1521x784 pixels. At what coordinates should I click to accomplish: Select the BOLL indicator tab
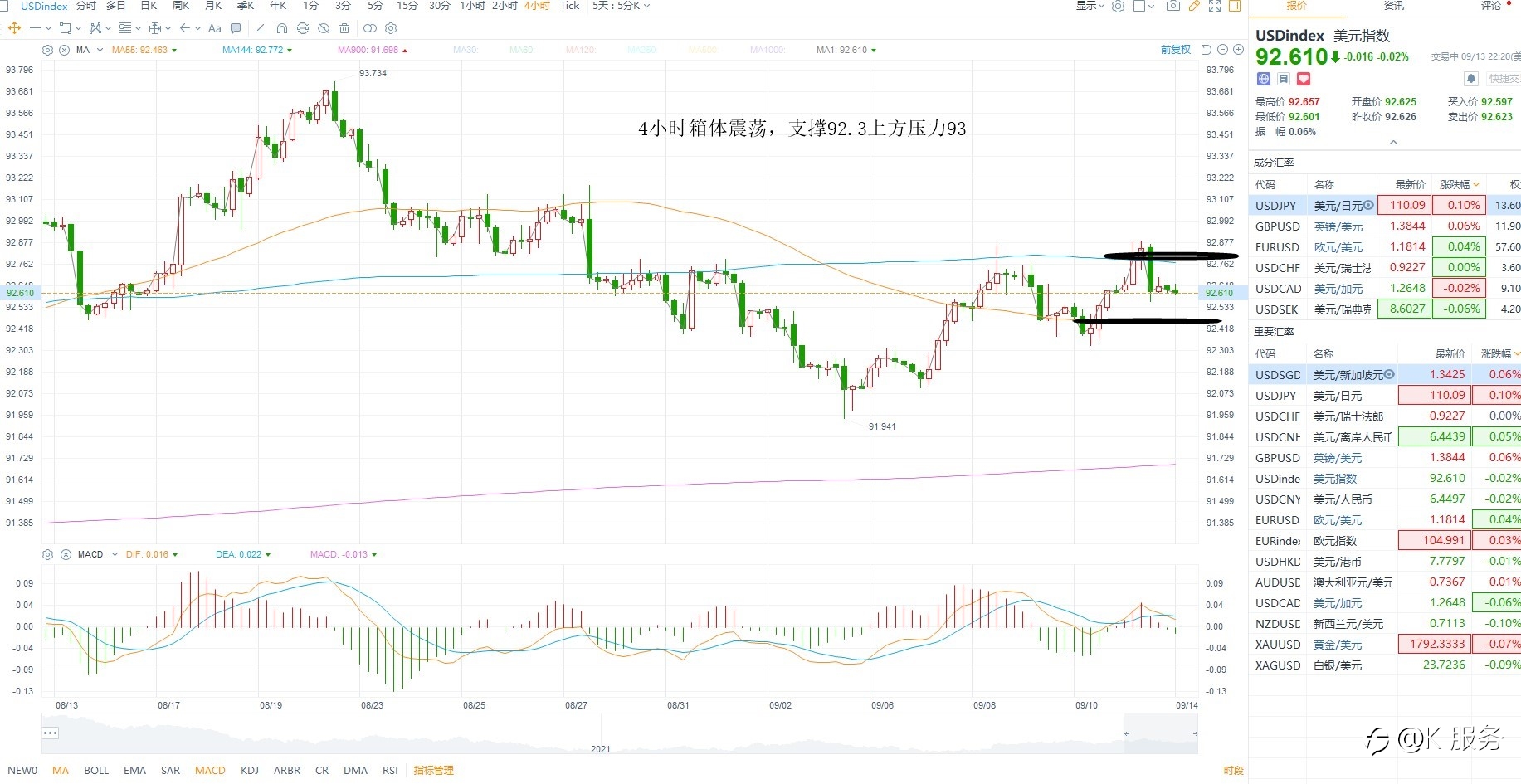(x=96, y=770)
